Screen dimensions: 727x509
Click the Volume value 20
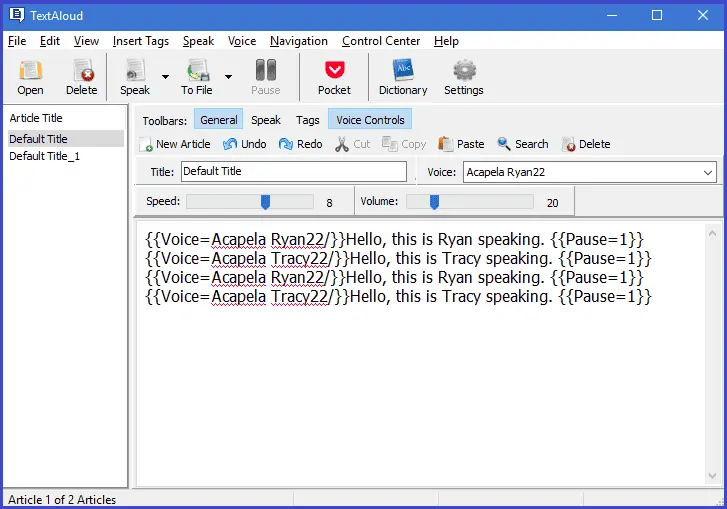click(552, 203)
